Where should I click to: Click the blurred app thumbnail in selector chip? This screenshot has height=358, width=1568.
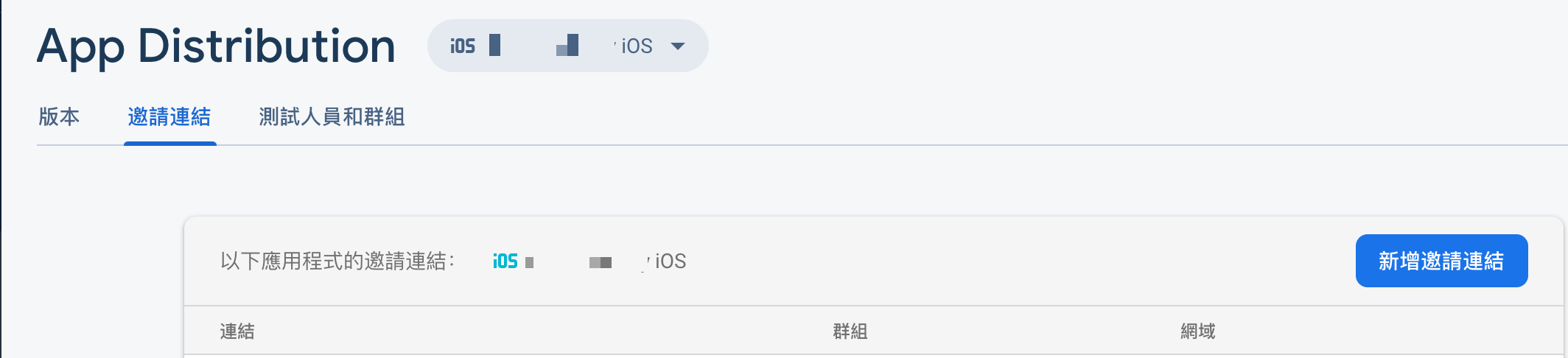coord(567,46)
